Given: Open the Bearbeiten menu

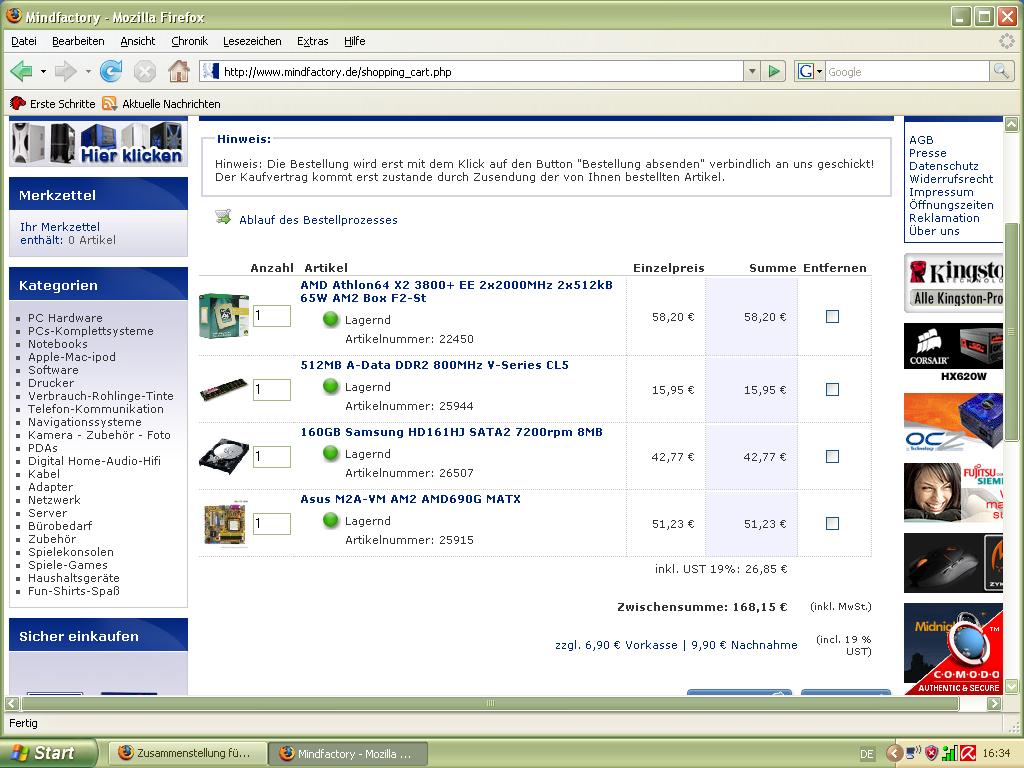Looking at the screenshot, I should (78, 40).
